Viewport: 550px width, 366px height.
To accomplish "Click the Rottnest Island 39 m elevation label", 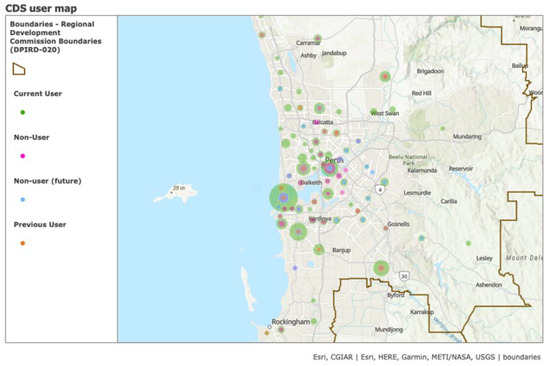I will coord(179,188).
